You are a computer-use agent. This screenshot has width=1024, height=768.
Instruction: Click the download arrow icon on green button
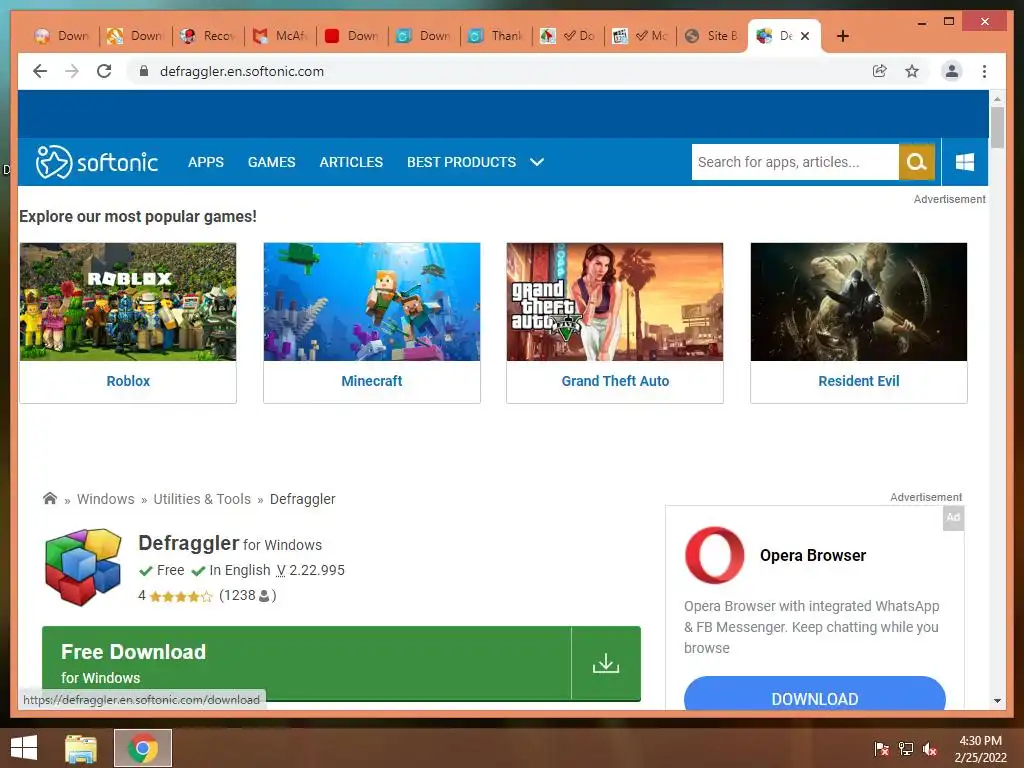(605, 664)
